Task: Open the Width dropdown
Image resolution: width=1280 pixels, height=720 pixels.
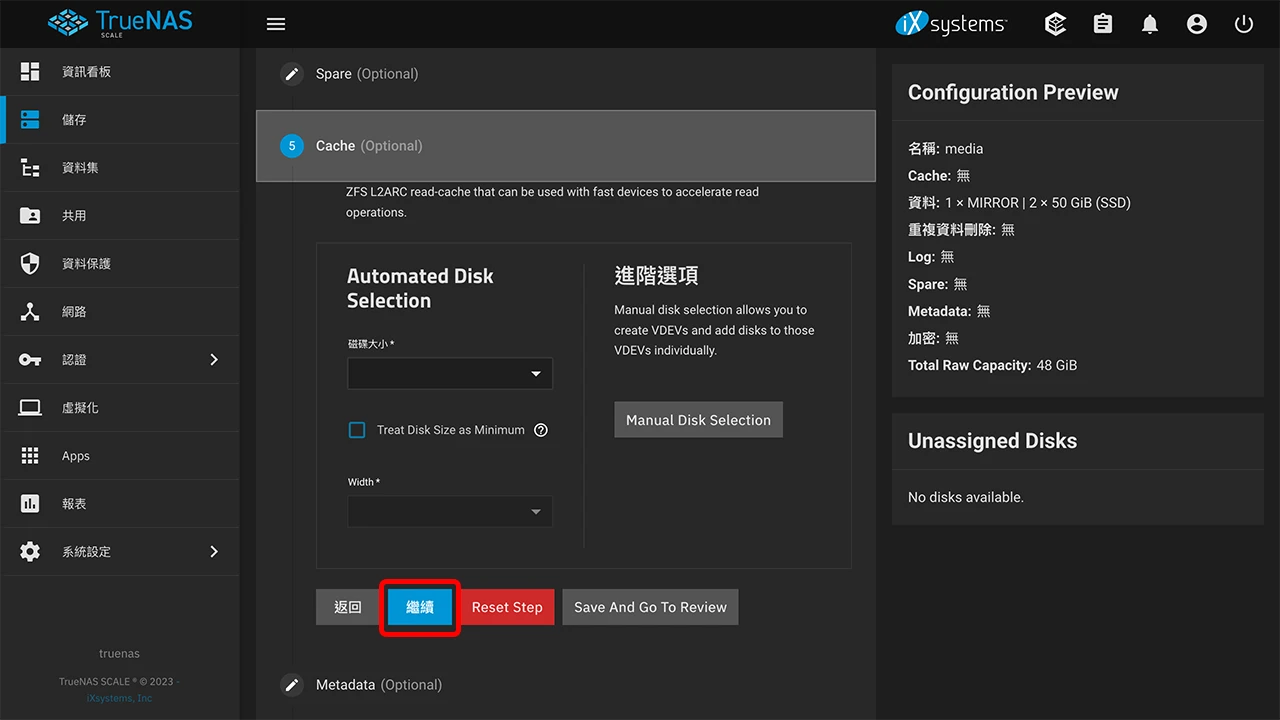Action: click(449, 511)
